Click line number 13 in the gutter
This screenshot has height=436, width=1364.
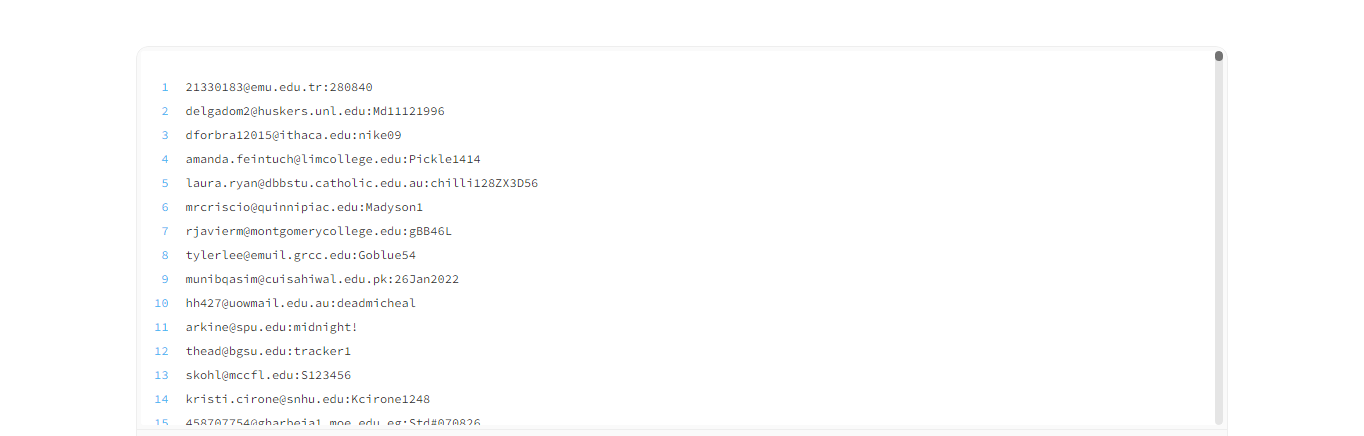tap(162, 375)
